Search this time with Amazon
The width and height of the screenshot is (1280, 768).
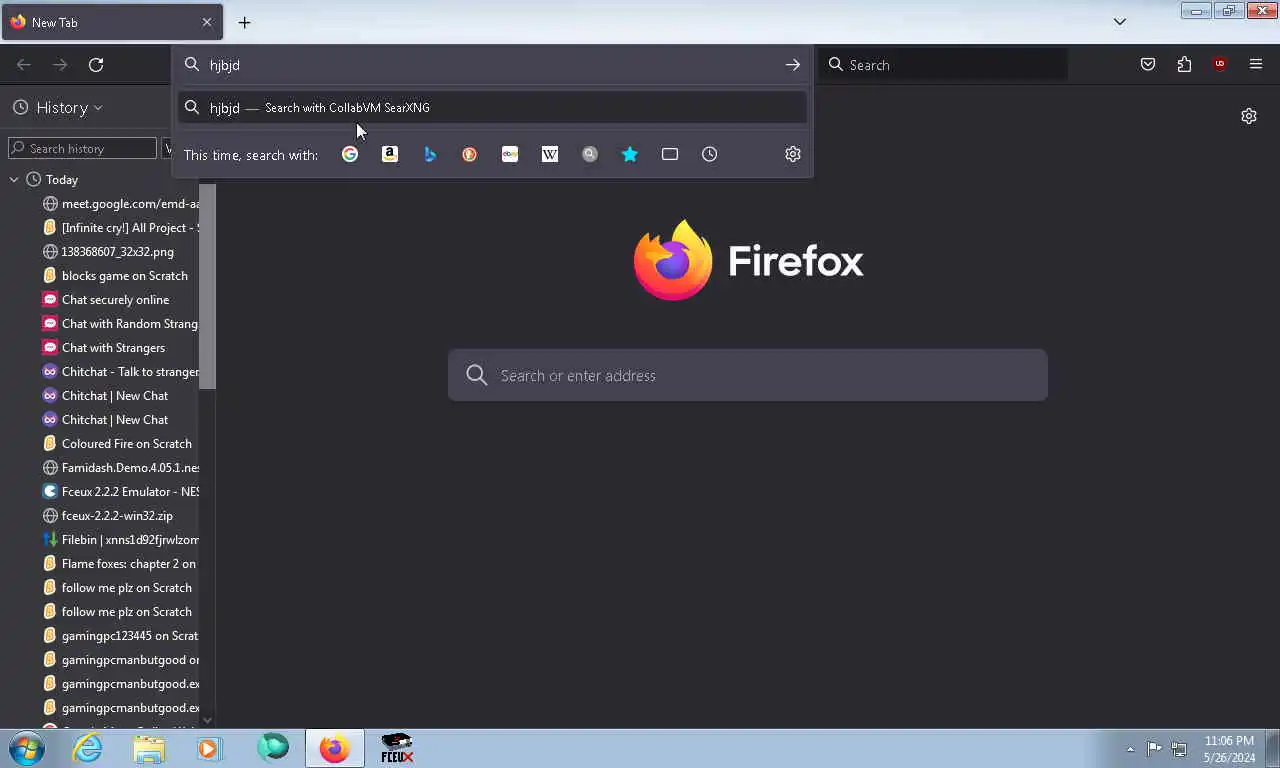390,154
